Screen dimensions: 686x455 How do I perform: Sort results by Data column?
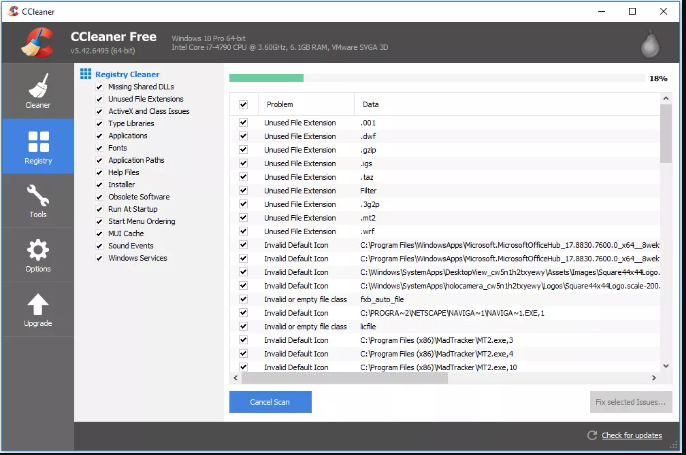click(507, 104)
